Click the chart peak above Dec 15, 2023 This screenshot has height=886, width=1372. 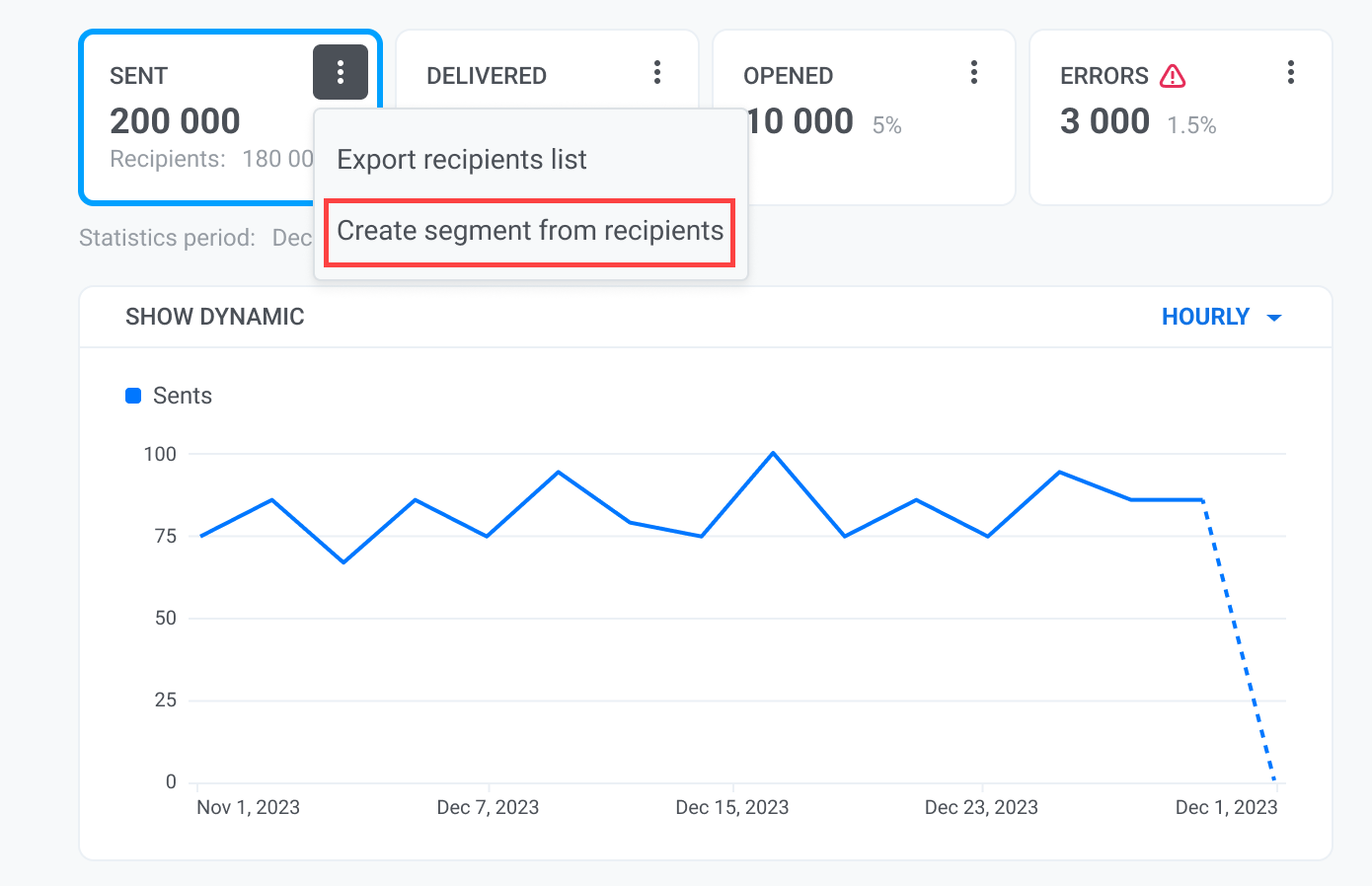(774, 453)
